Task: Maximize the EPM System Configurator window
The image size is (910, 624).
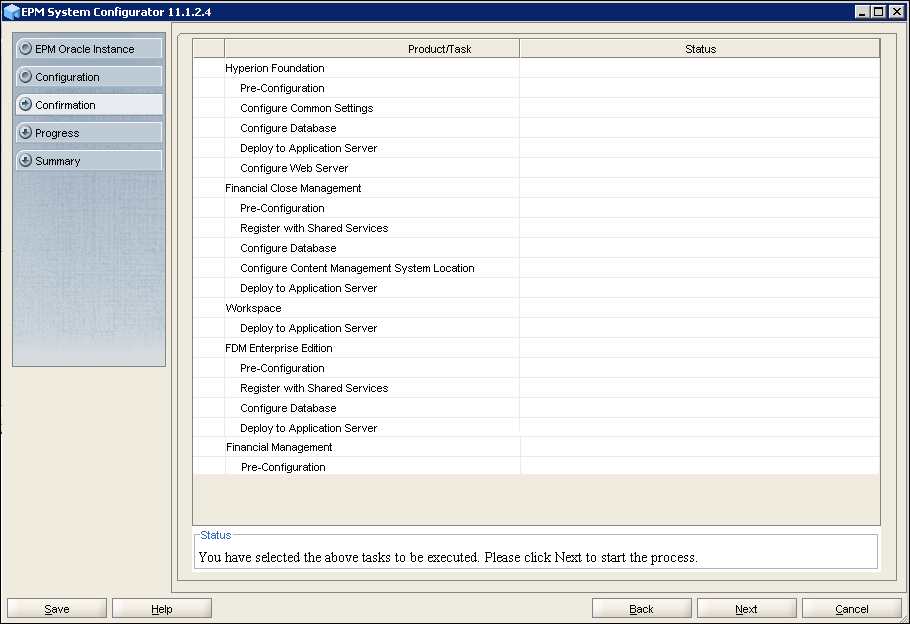Action: click(x=879, y=12)
